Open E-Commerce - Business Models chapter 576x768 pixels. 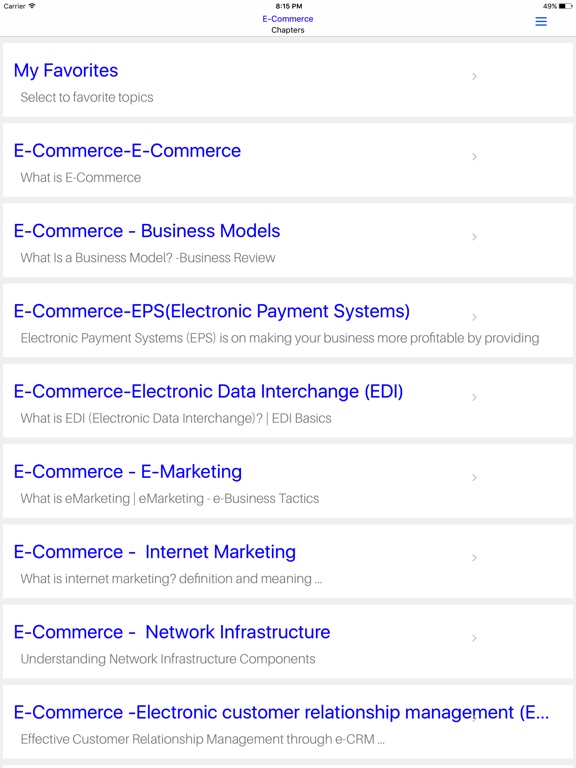(x=288, y=240)
